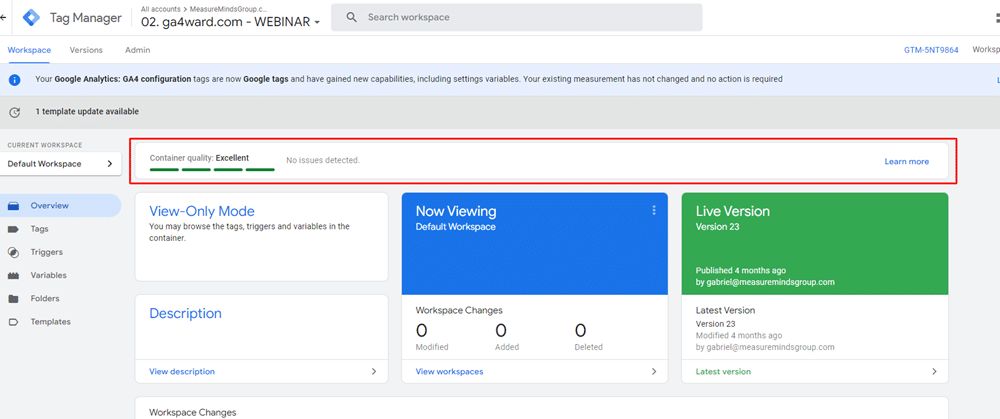Switch to the Workspace tab
The width and height of the screenshot is (1000, 419).
29,50
